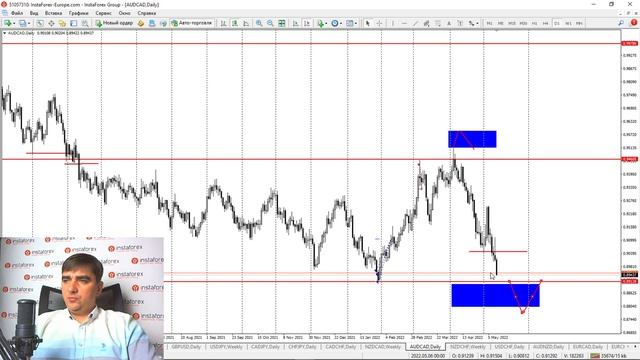Switch to candlestick chart icon
Viewport: 640px width, 360px height.
pos(235,23)
